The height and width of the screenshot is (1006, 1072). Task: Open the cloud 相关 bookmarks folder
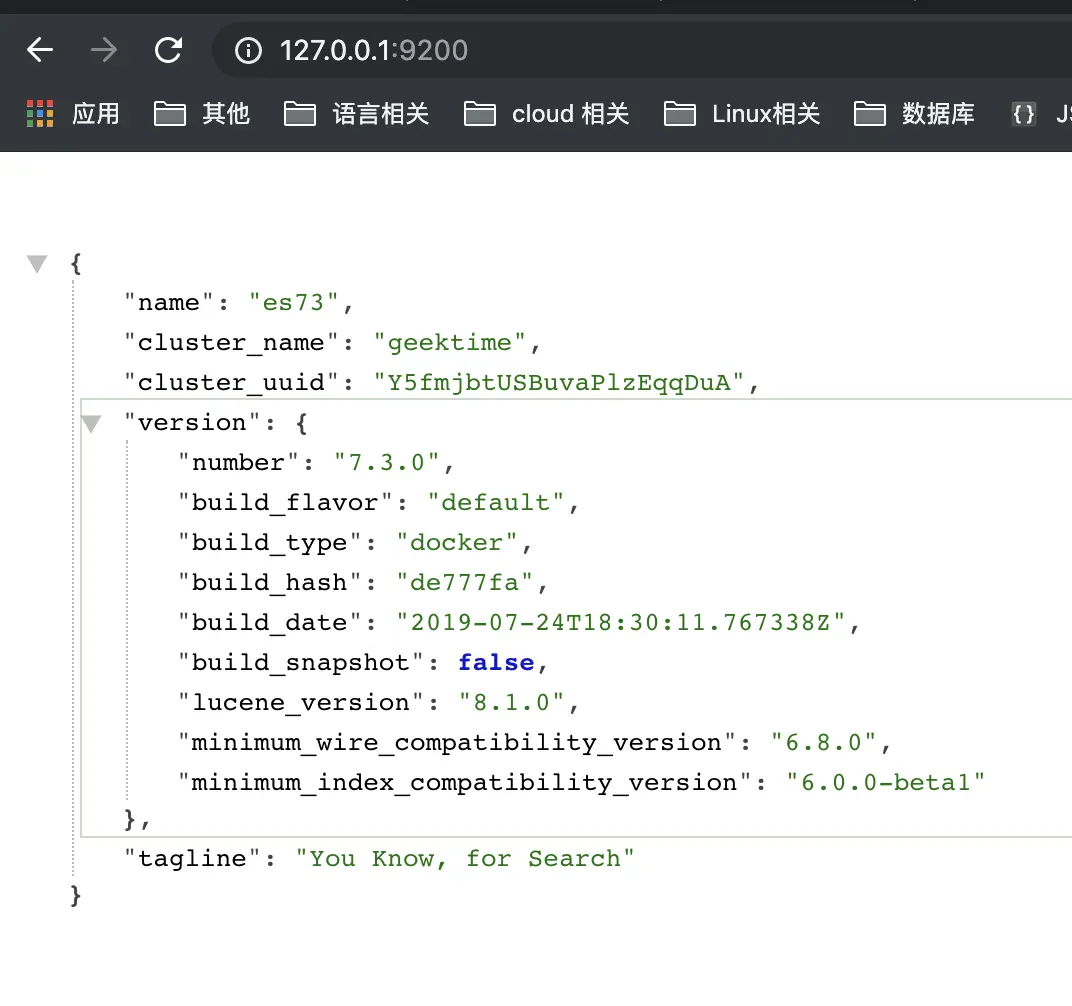pos(546,114)
